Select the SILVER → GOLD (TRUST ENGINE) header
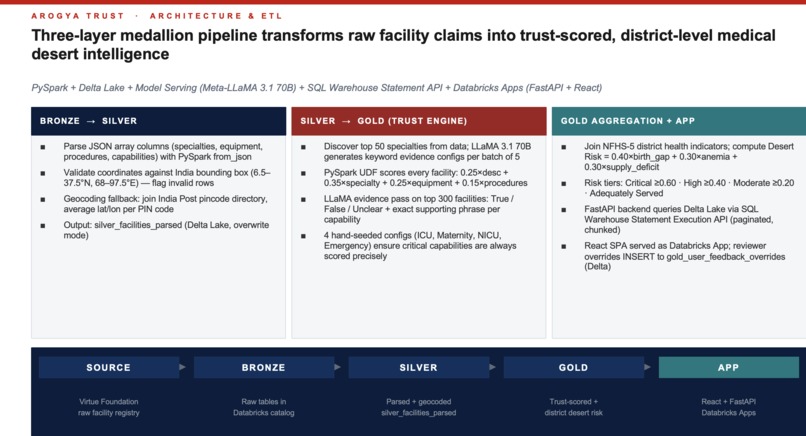This screenshot has width=806, height=436. click(x=419, y=121)
